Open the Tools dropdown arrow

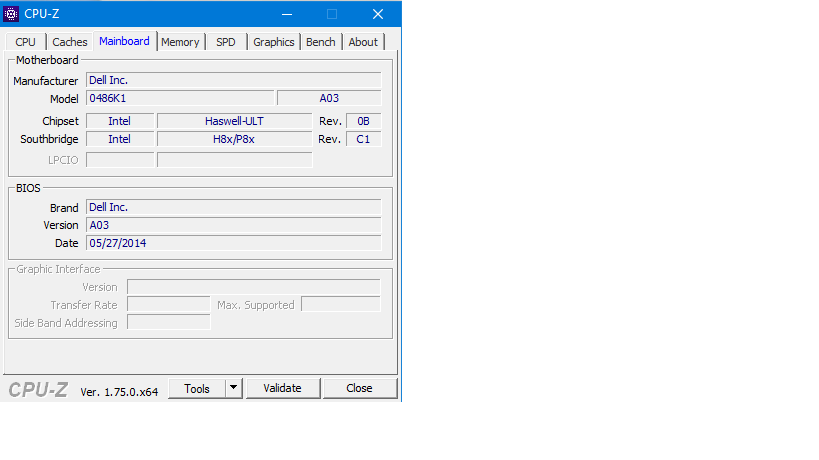coord(233,388)
